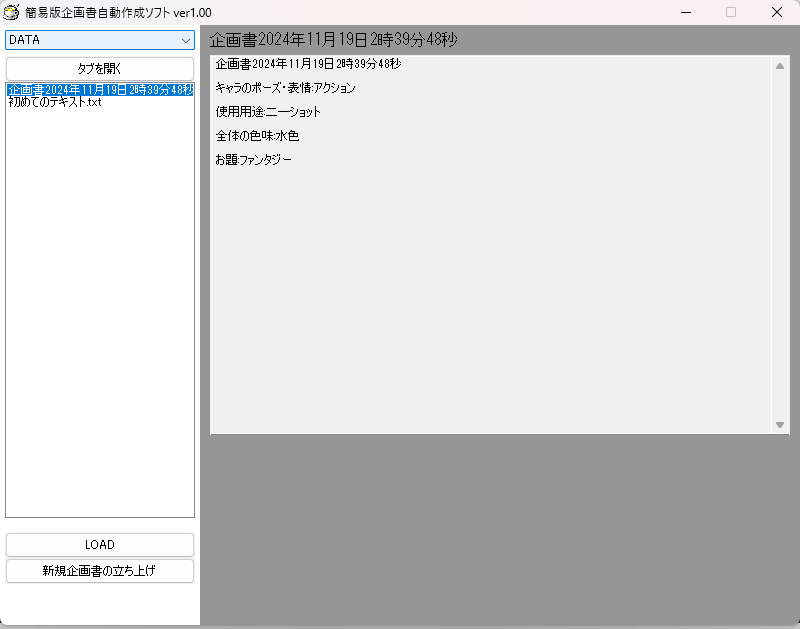
Task: Click the line キャラのポーズ・表情:アクション
Action: (285, 88)
